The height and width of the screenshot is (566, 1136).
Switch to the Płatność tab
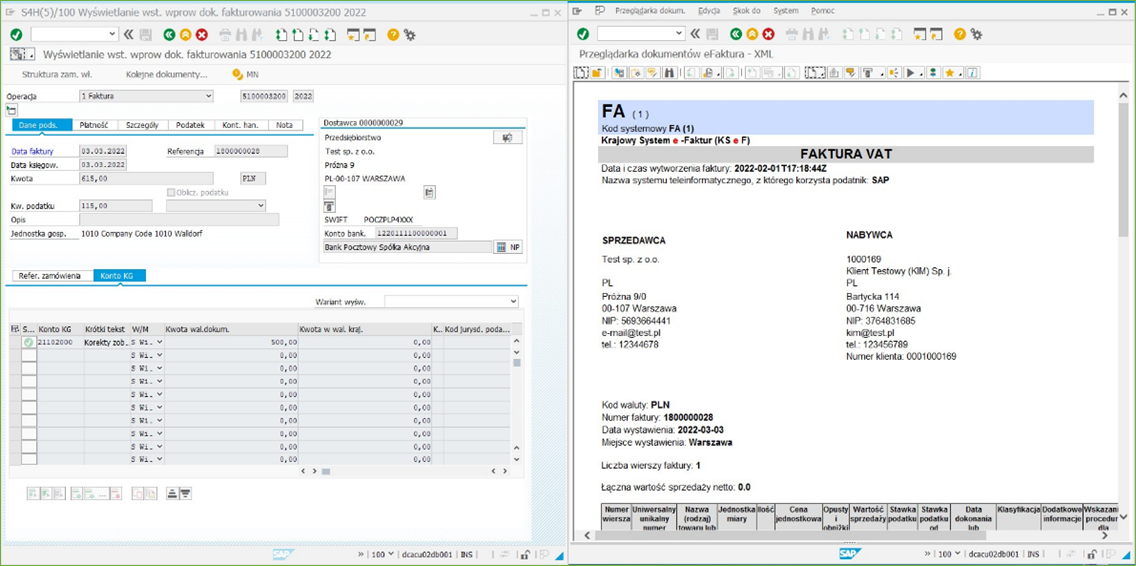[94, 125]
